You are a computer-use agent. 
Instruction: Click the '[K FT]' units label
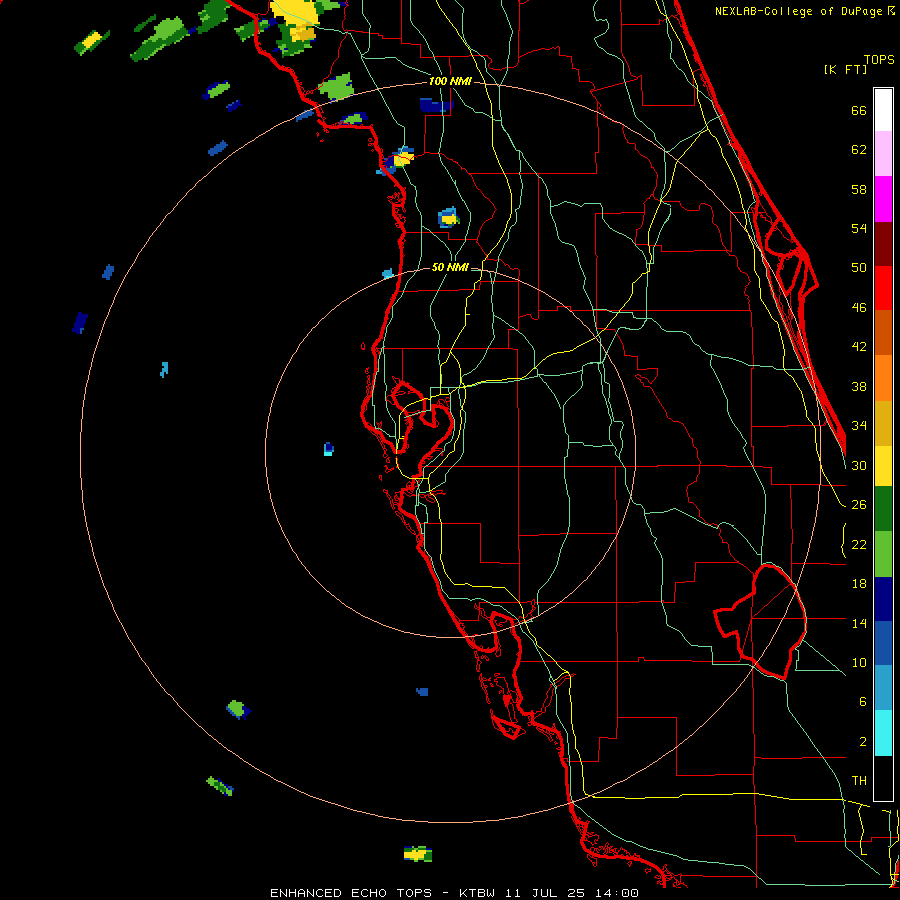[x=845, y=69]
